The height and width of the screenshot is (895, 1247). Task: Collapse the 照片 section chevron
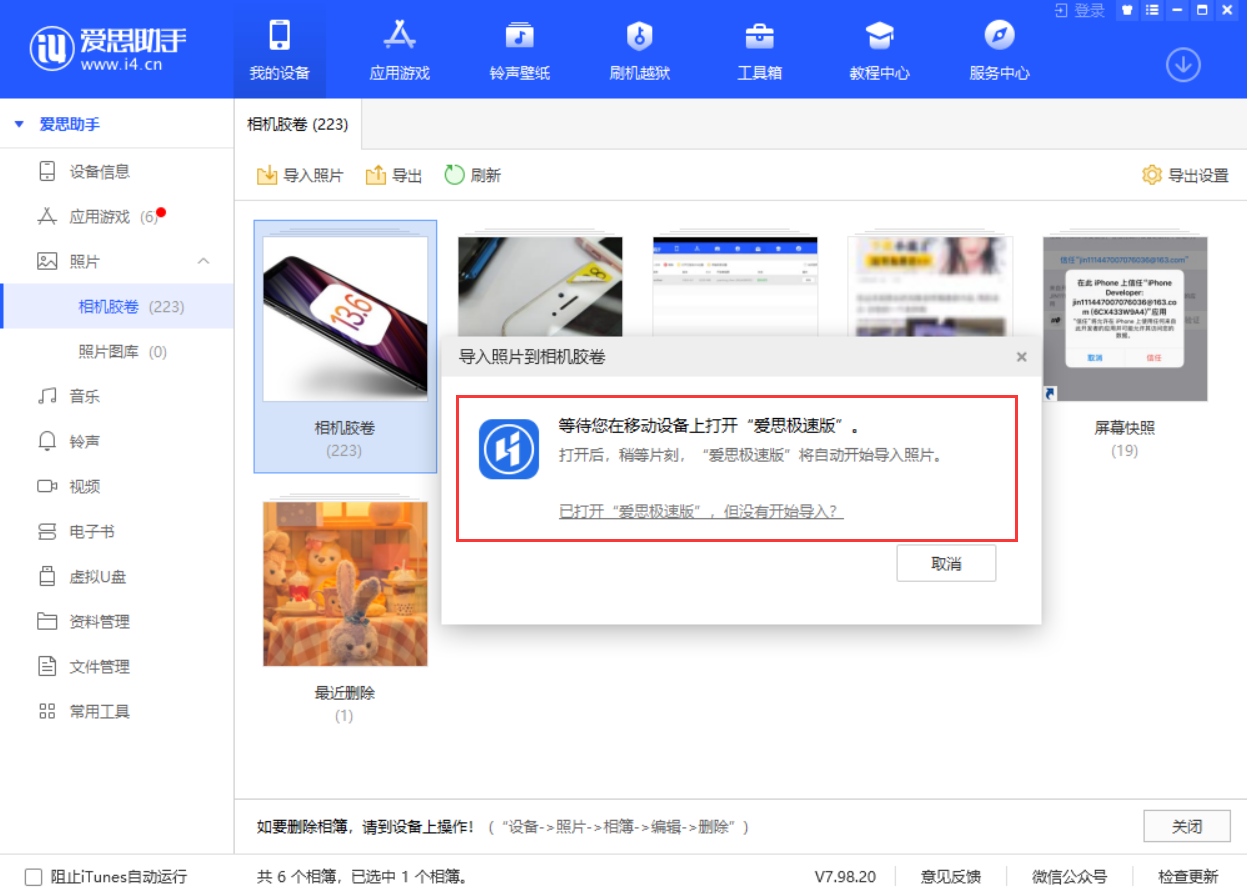tap(203, 261)
